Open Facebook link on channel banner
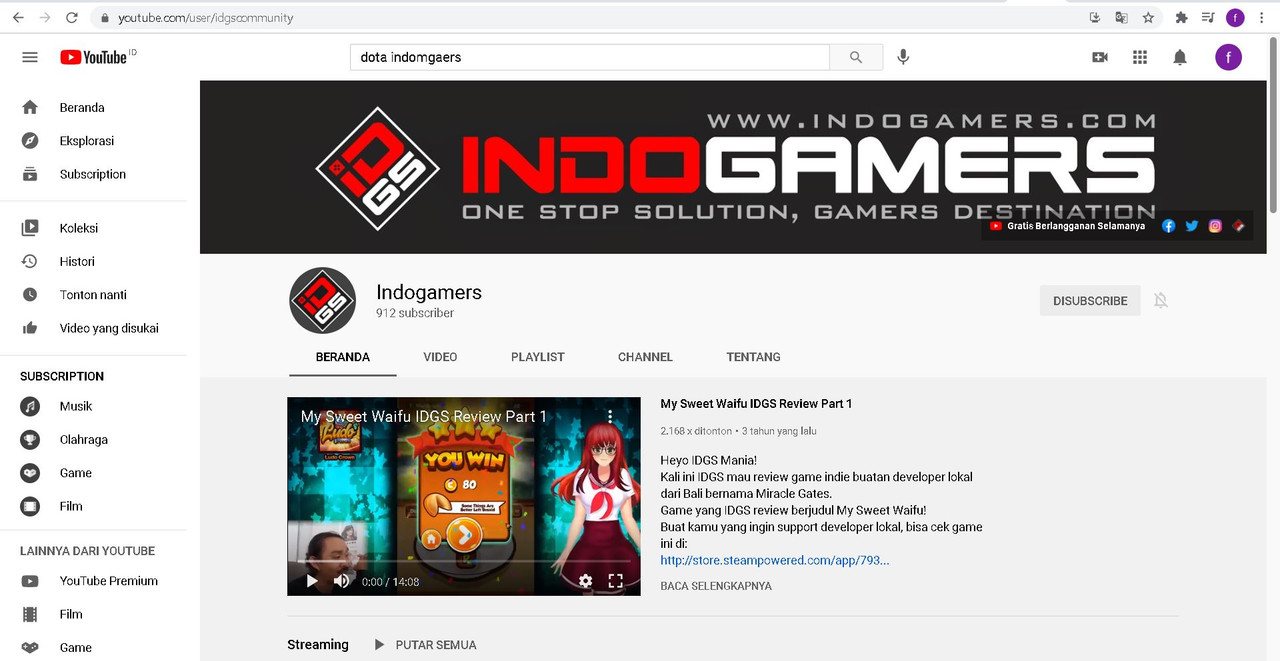The image size is (1280, 661). pyautogui.click(x=1168, y=226)
